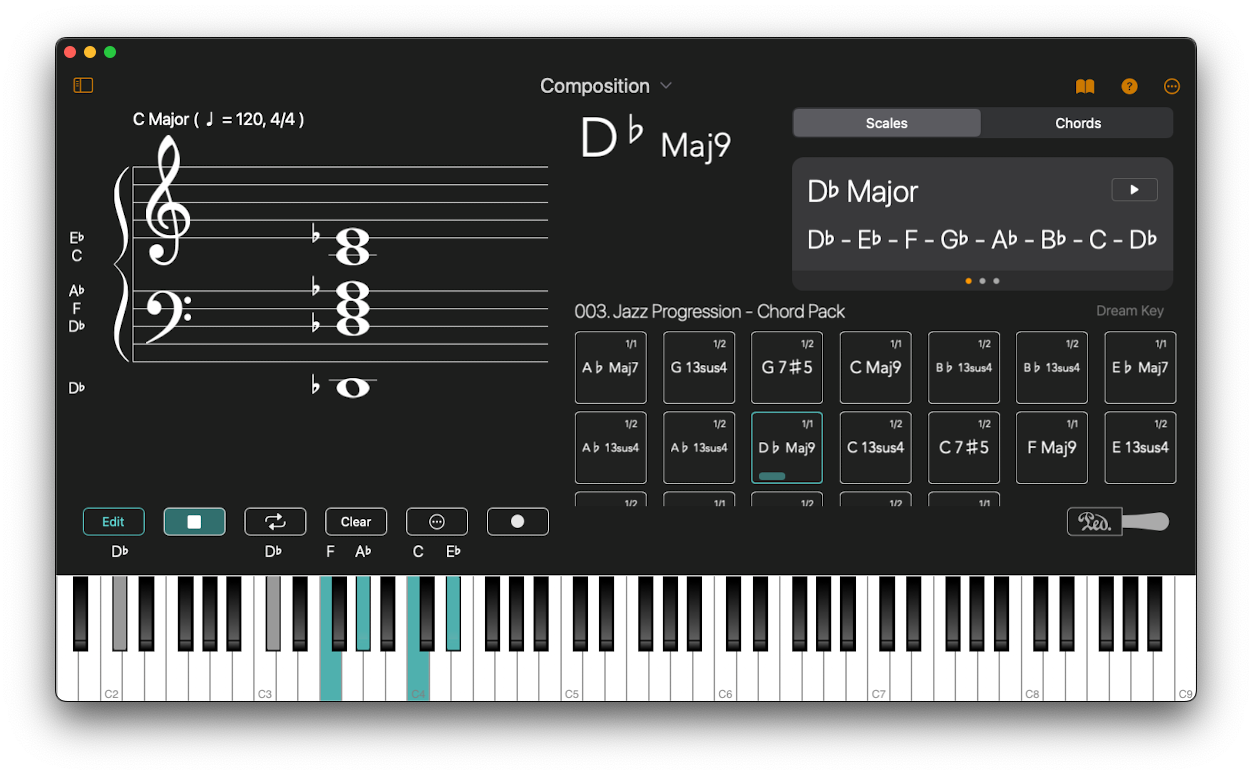This screenshot has height=775, width=1252.
Task: Select the D♭ Maj9 chord pad
Action: pyautogui.click(x=787, y=448)
